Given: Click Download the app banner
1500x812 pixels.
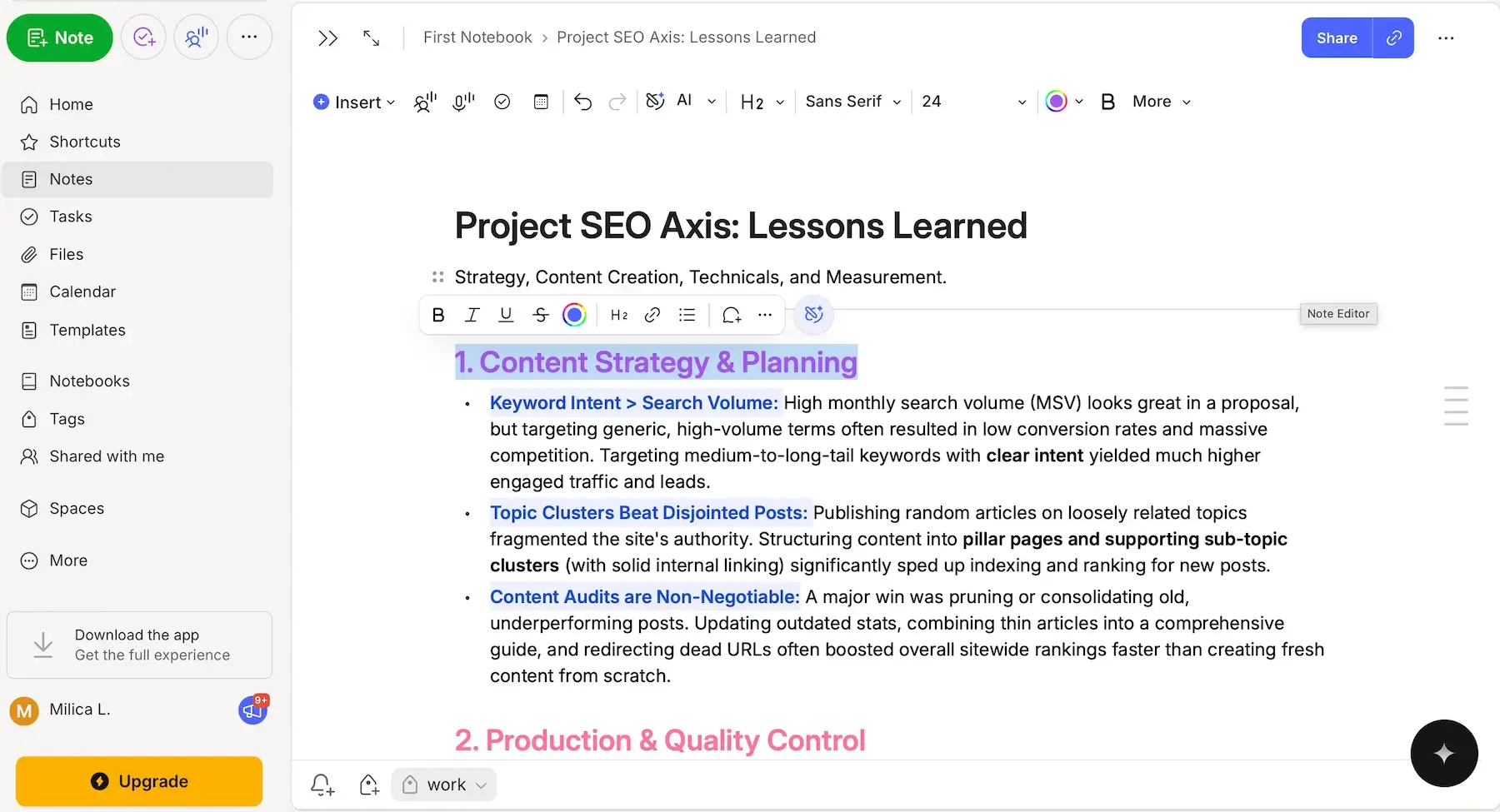Looking at the screenshot, I should pos(139,645).
